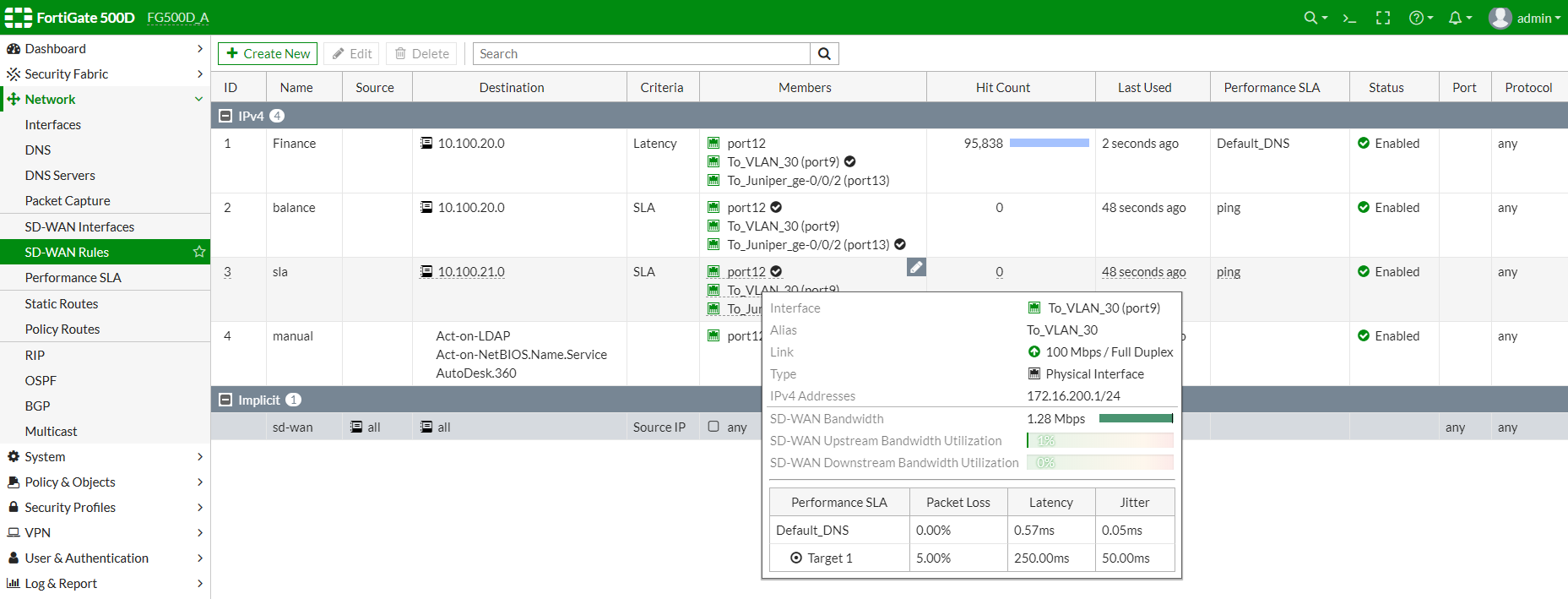The width and height of the screenshot is (1568, 599).
Task: Expand the VPN menu chevron
Action: 200,532
